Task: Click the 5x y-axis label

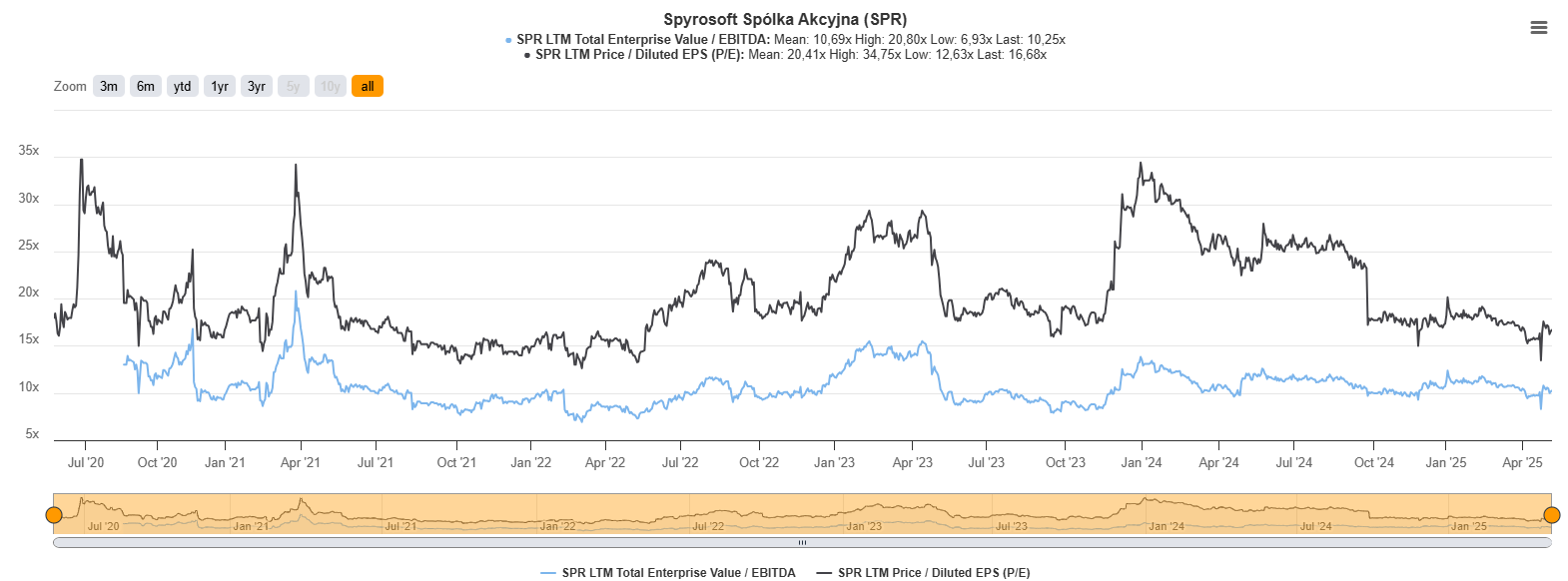Action: point(32,434)
